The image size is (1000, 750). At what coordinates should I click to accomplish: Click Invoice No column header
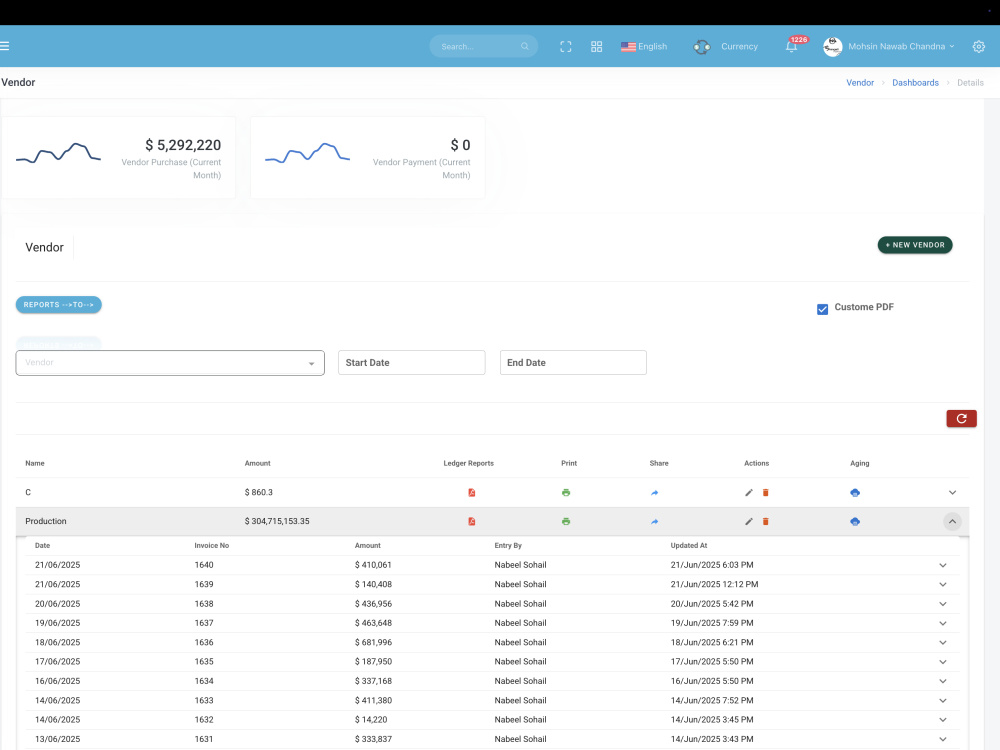pos(212,546)
